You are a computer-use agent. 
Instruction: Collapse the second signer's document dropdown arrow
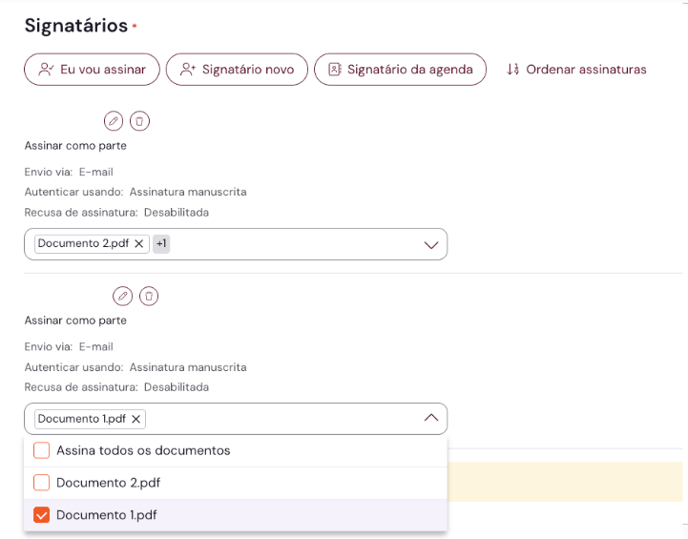(432, 419)
